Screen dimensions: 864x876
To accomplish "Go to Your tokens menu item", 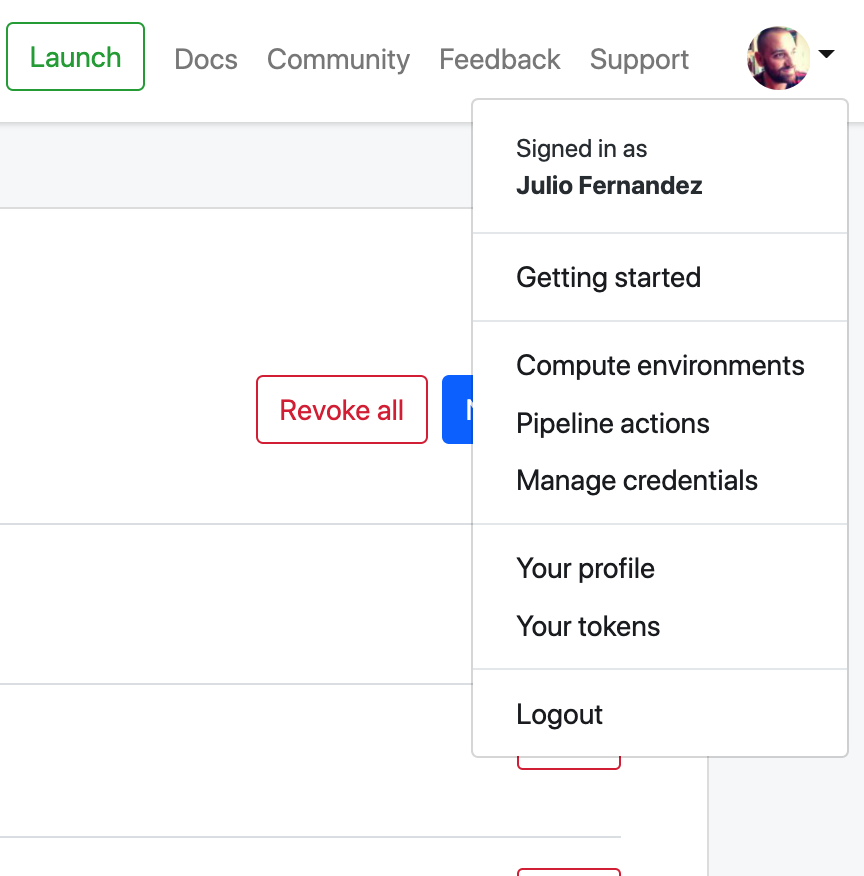I will [x=588, y=627].
